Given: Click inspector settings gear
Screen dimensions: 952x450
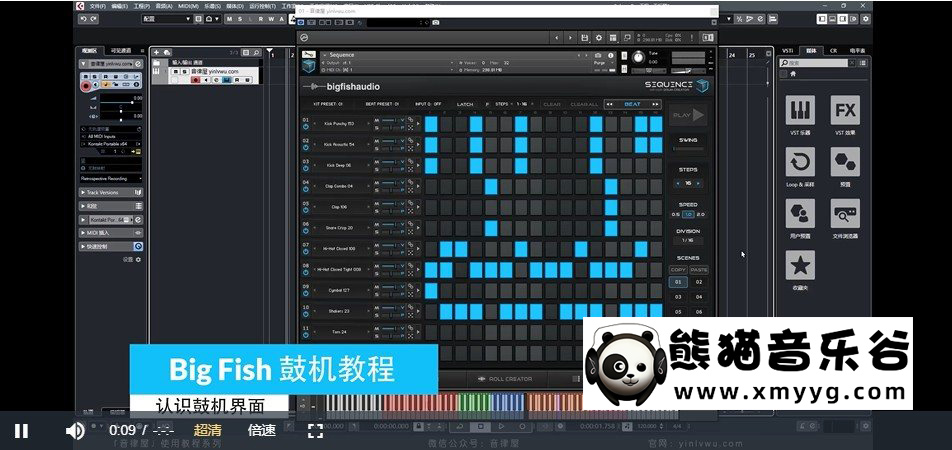Looking at the screenshot, I should pos(138,259).
